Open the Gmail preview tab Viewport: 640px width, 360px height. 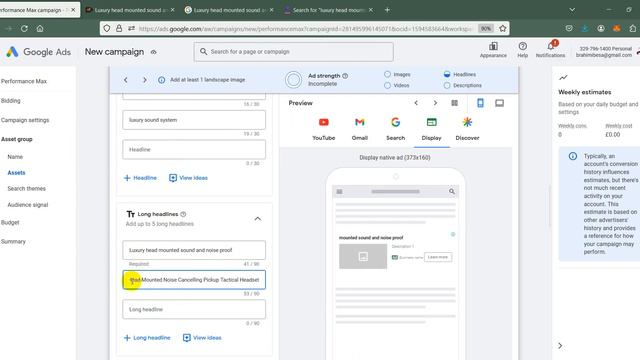360,129
